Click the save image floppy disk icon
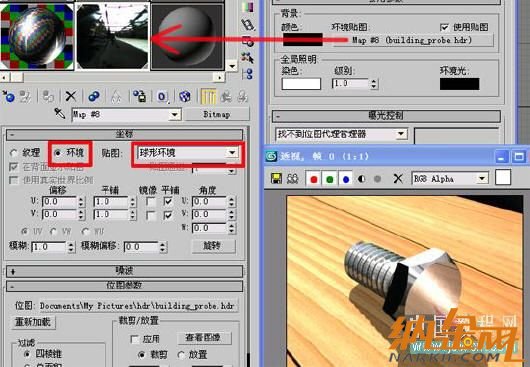 (276, 178)
